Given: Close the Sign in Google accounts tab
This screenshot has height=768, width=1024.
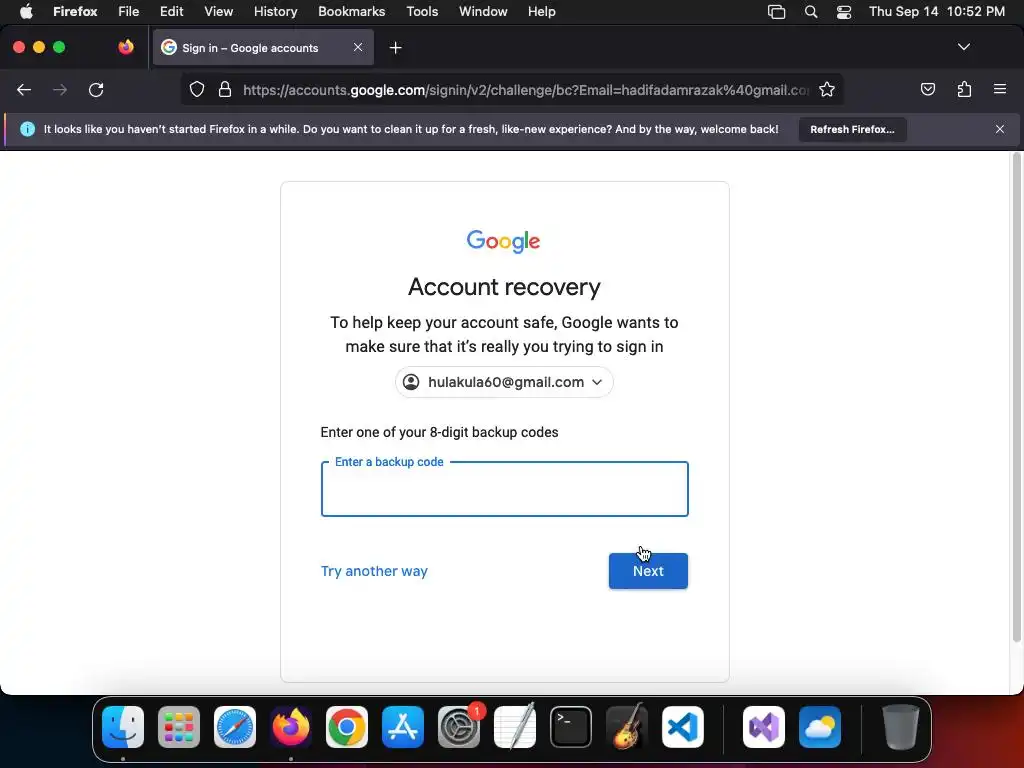Looking at the screenshot, I should 358,47.
